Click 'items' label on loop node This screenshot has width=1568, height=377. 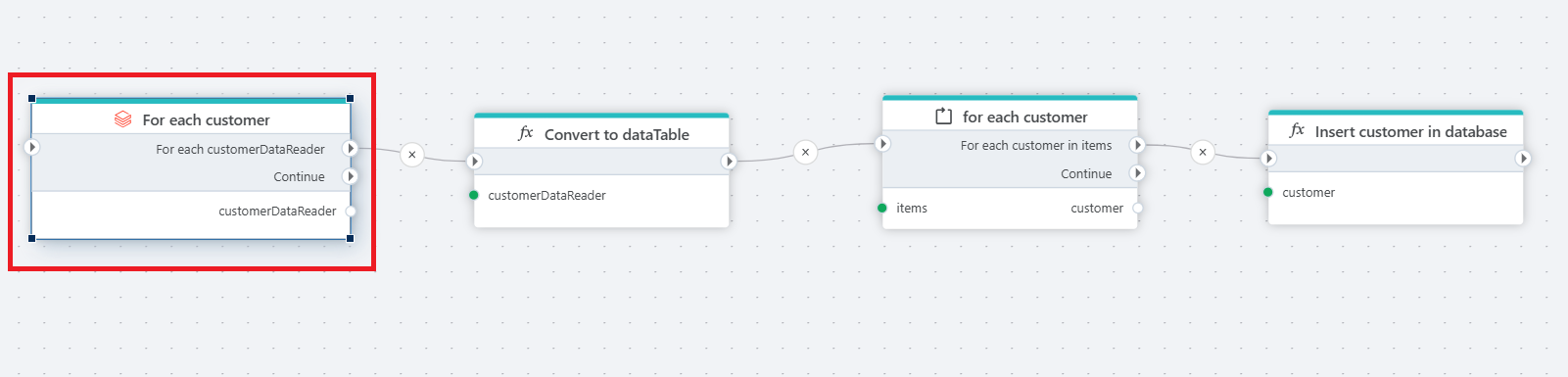click(x=912, y=208)
